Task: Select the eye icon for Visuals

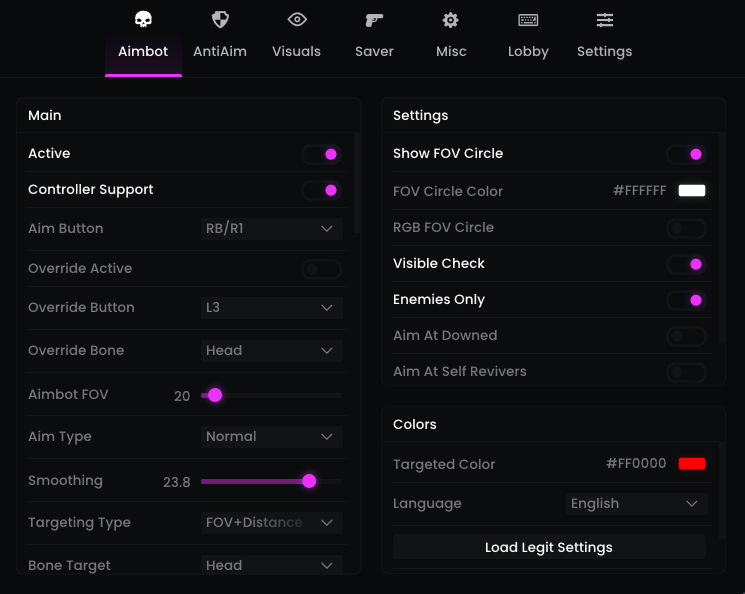Action: [x=297, y=20]
